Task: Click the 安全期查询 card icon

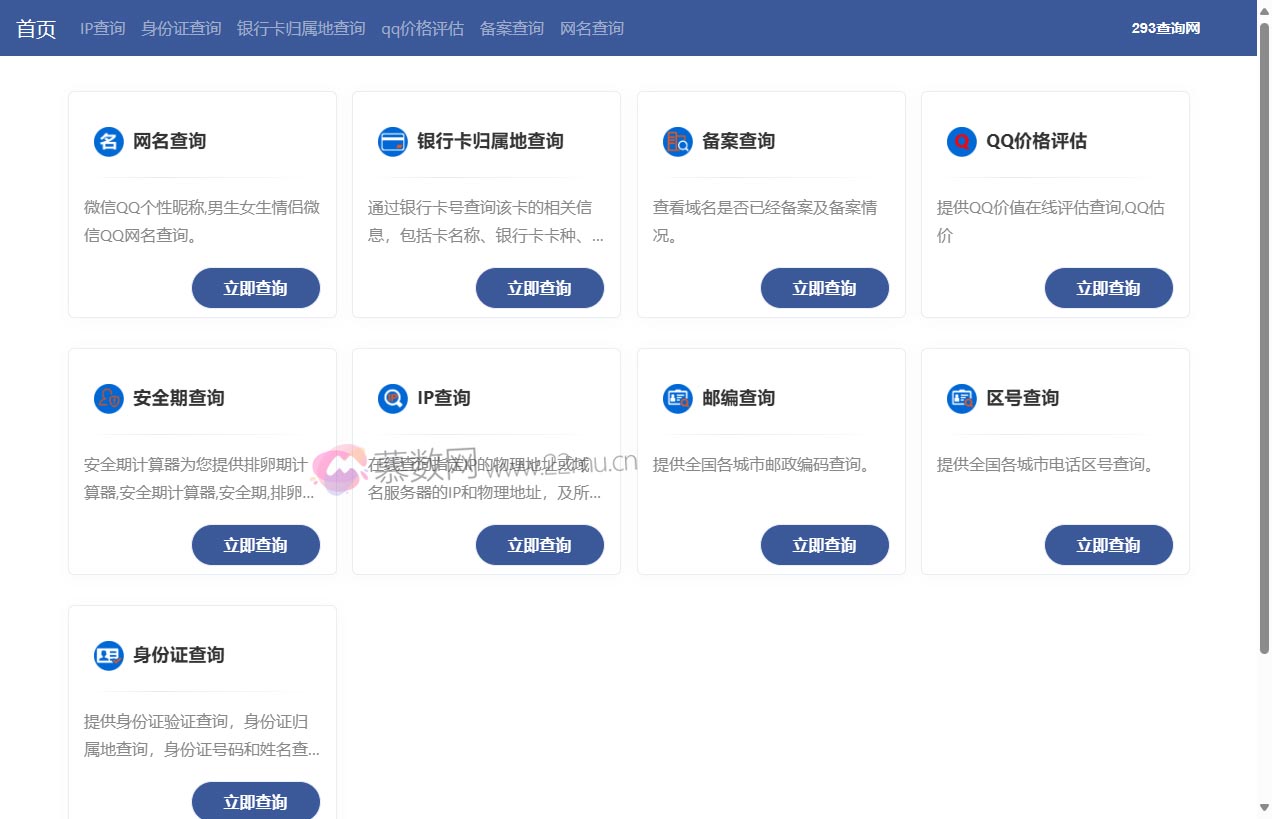Action: pos(108,399)
